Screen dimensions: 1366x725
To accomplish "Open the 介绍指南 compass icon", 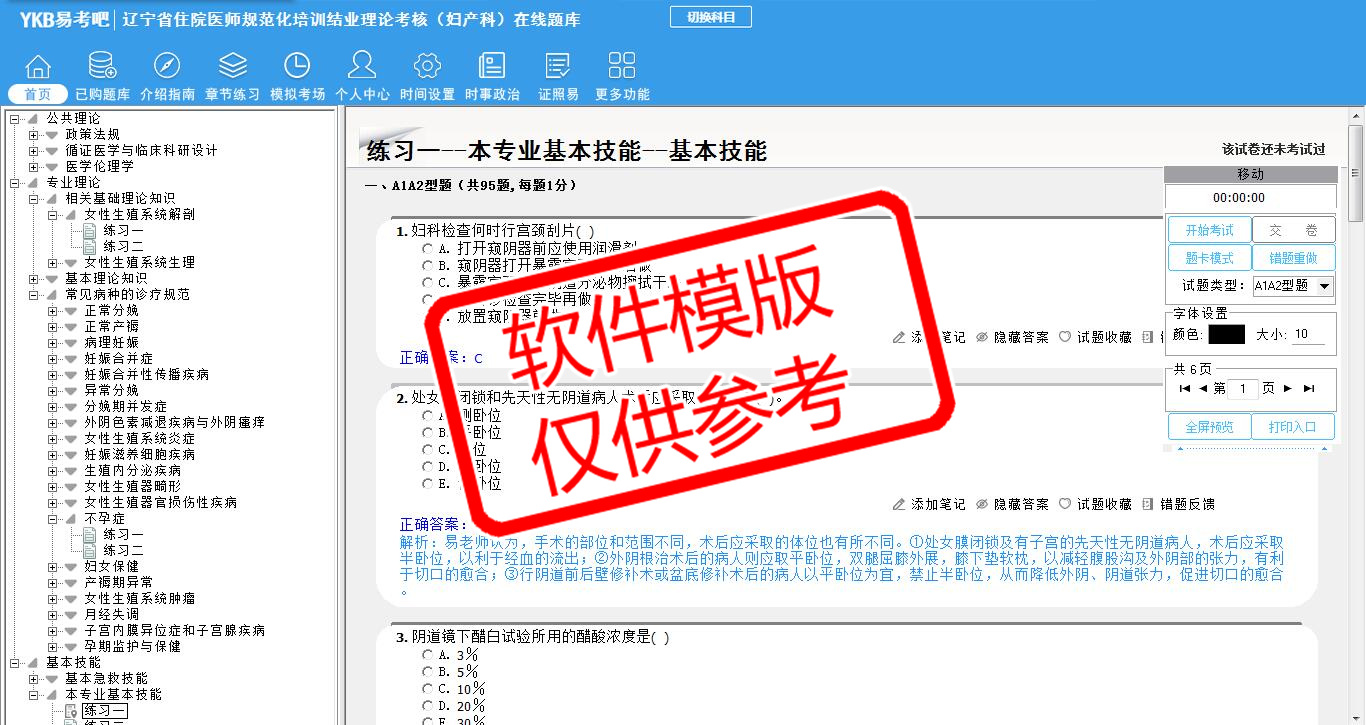I will pyautogui.click(x=167, y=66).
